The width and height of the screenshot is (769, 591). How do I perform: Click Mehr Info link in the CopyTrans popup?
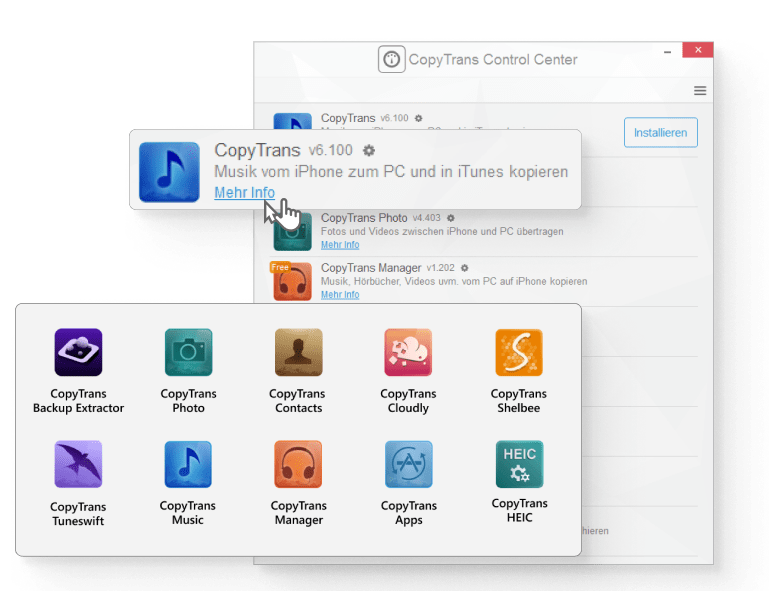click(x=244, y=193)
